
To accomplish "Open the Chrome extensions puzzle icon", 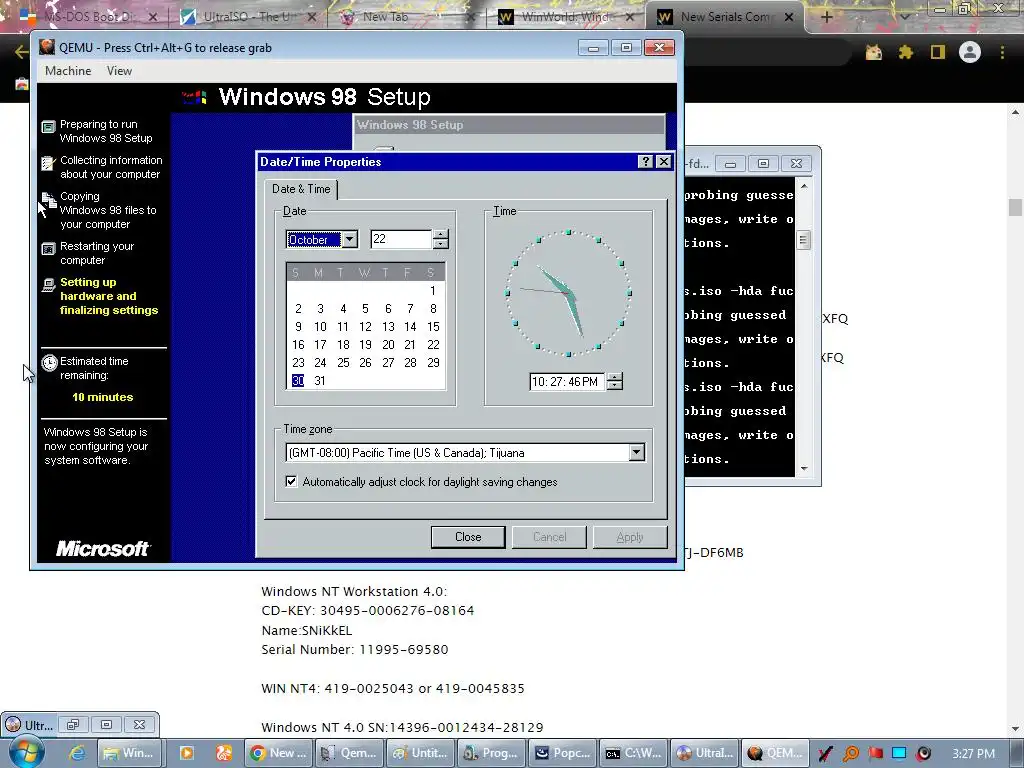I will (905, 52).
